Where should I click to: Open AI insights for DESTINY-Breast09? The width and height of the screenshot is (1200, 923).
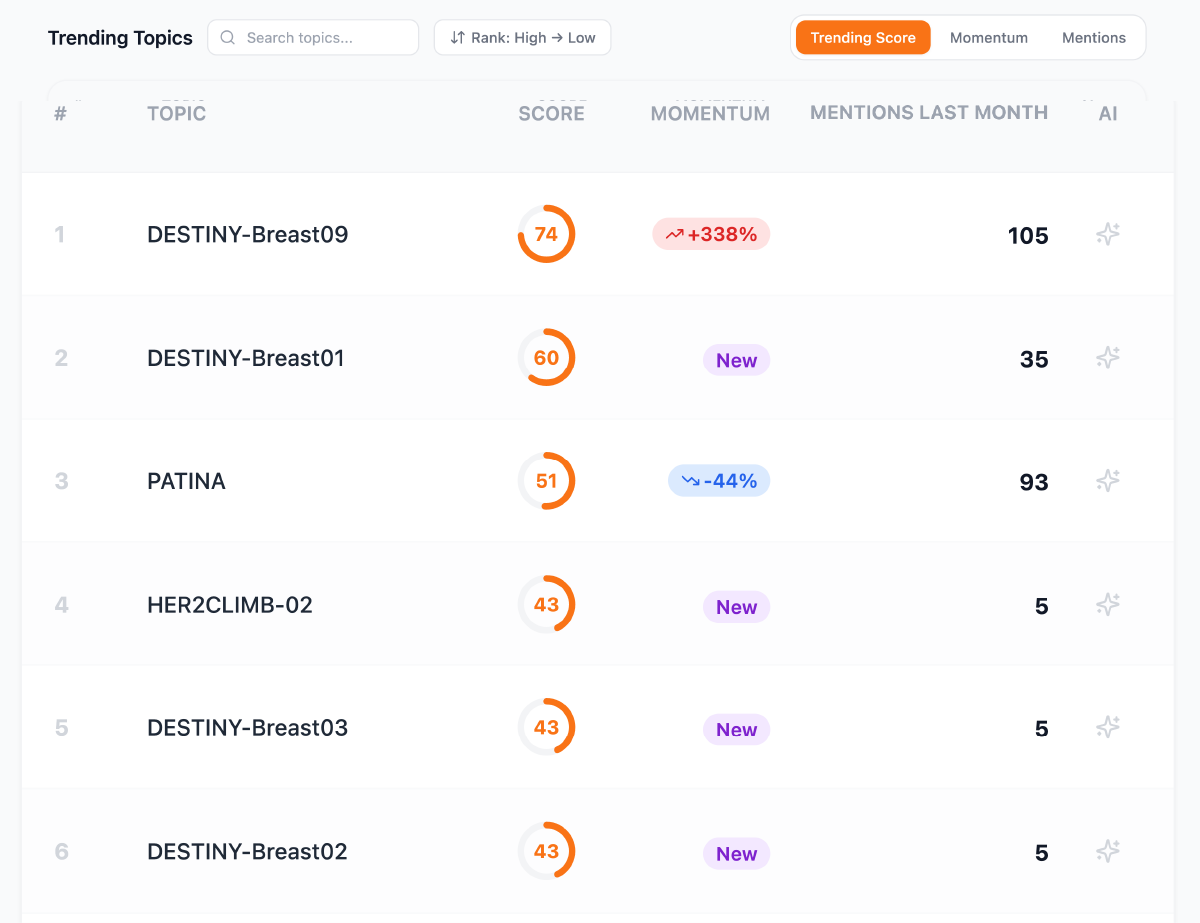click(1107, 234)
